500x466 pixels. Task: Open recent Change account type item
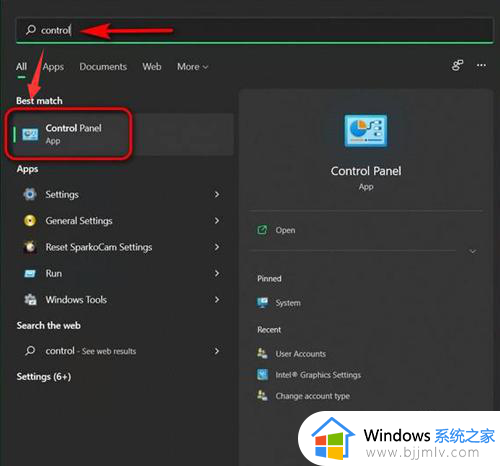click(x=312, y=396)
